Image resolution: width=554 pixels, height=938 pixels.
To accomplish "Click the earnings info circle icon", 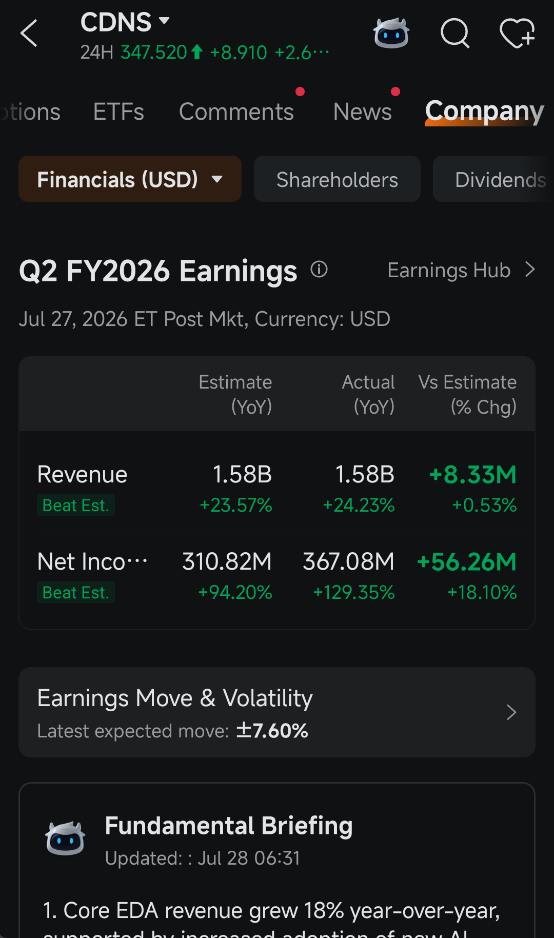I will click(319, 270).
